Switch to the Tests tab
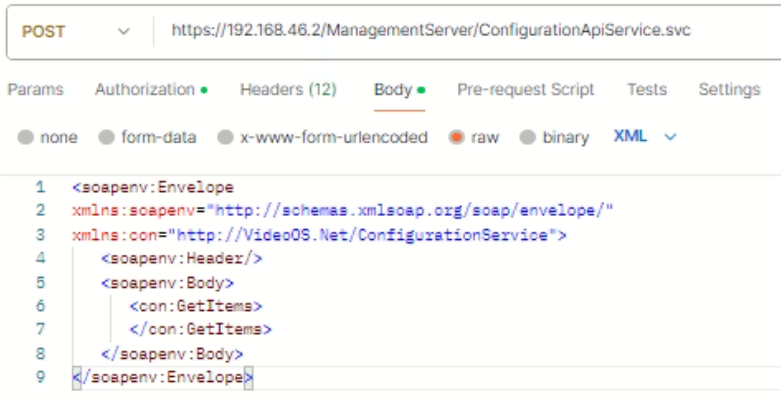781x400 pixels. click(x=646, y=90)
